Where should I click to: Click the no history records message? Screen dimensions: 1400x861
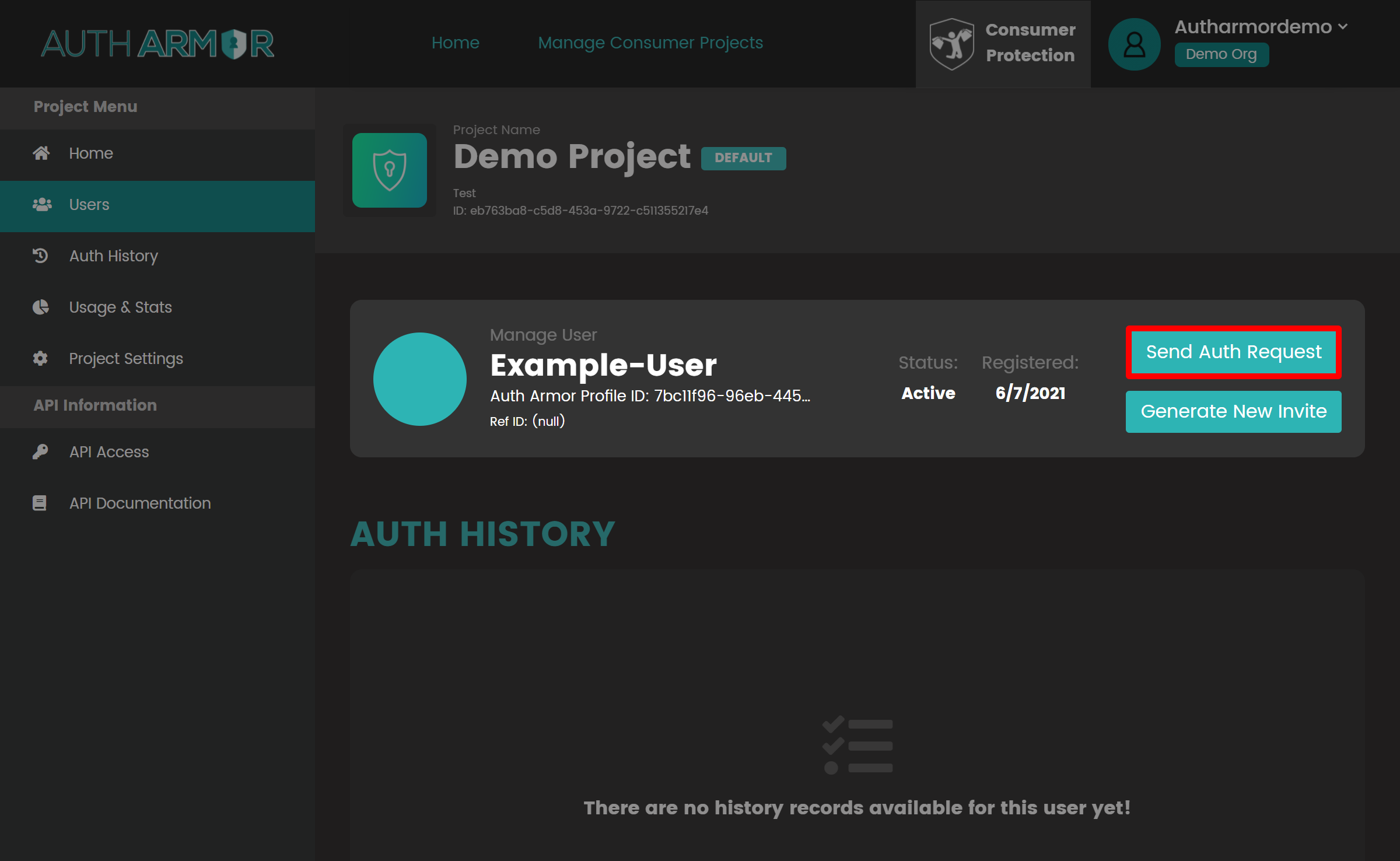857,808
